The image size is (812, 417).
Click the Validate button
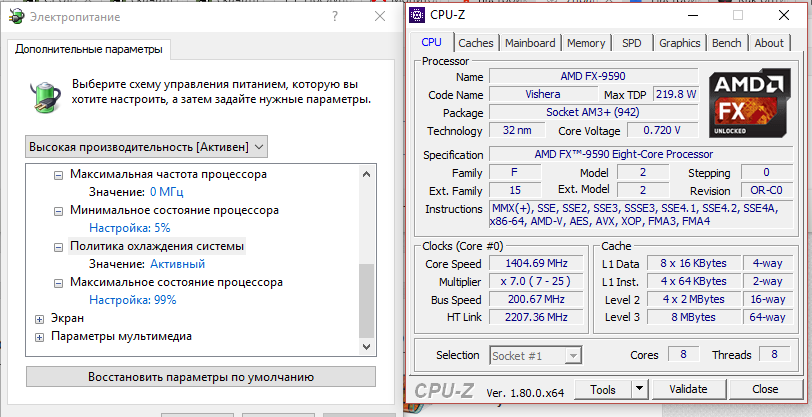(x=688, y=389)
